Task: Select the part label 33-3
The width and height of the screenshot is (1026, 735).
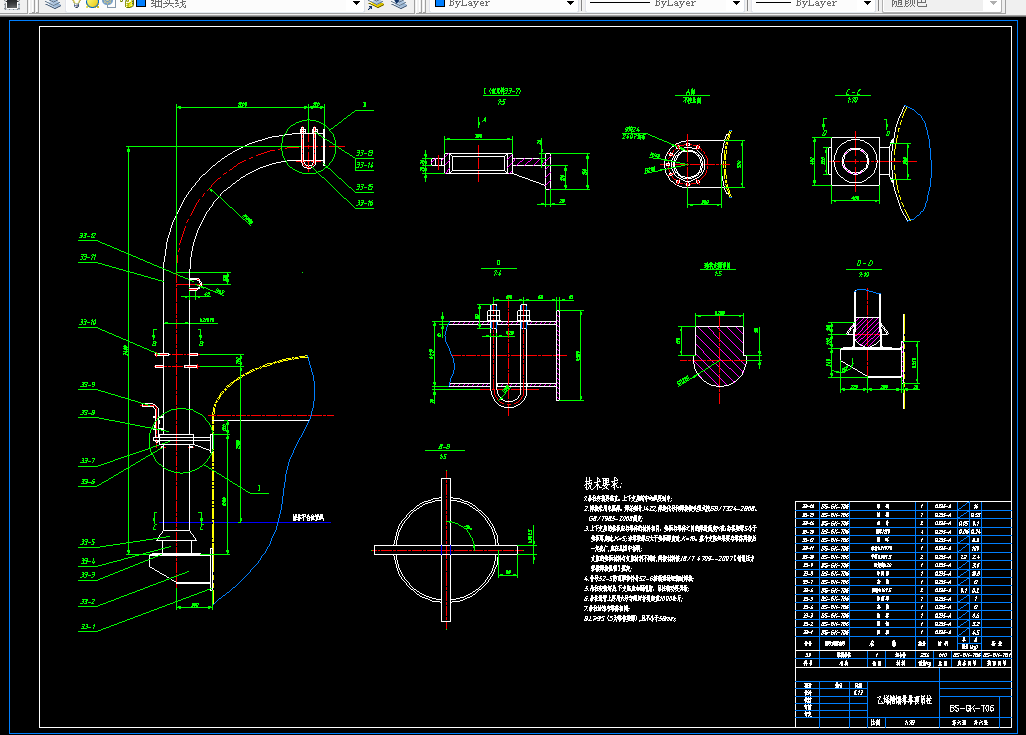Action: point(88,575)
